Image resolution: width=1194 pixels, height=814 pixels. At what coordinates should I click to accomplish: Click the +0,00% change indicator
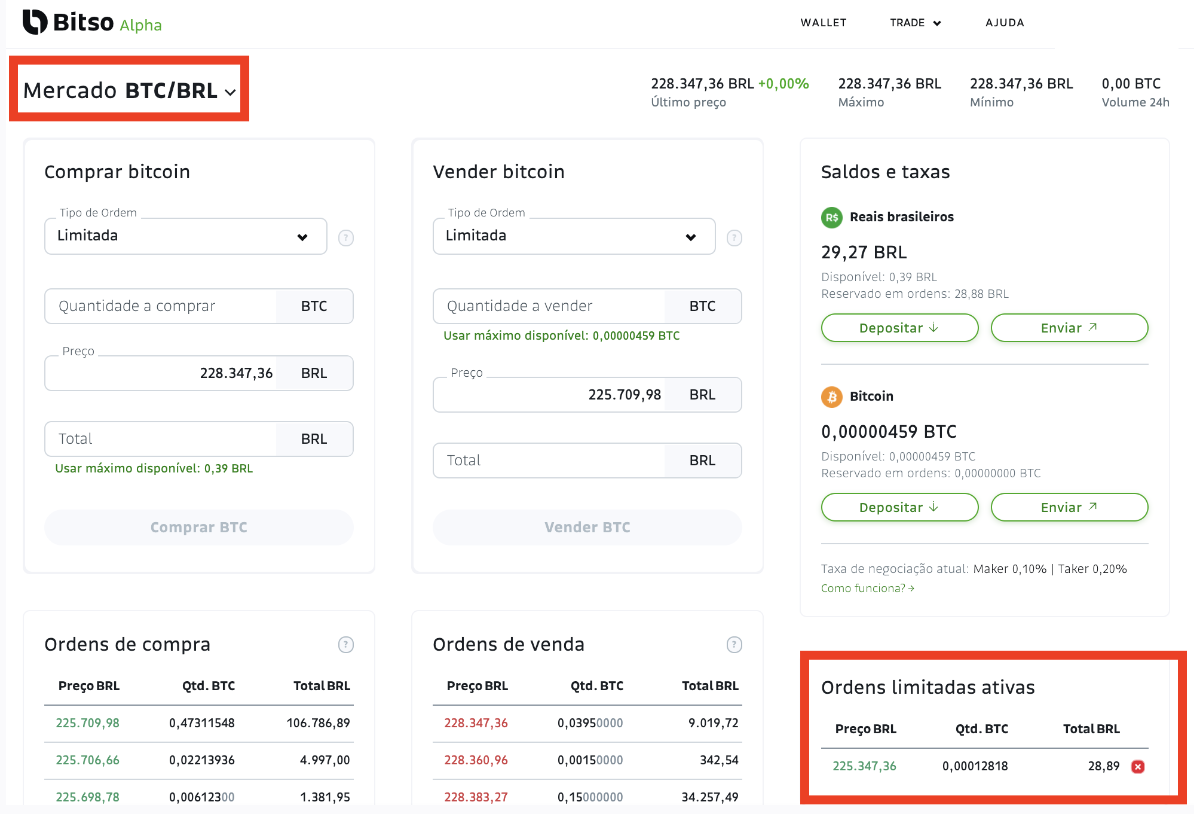click(784, 84)
